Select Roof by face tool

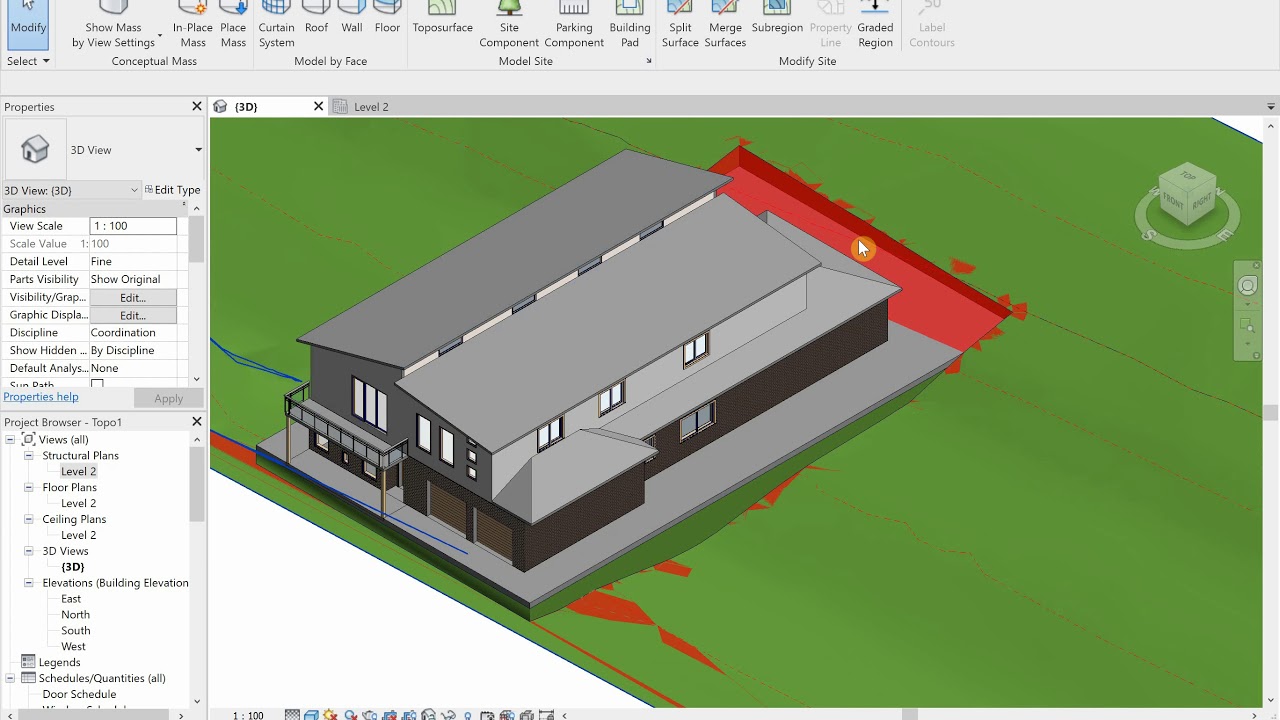coord(316,20)
